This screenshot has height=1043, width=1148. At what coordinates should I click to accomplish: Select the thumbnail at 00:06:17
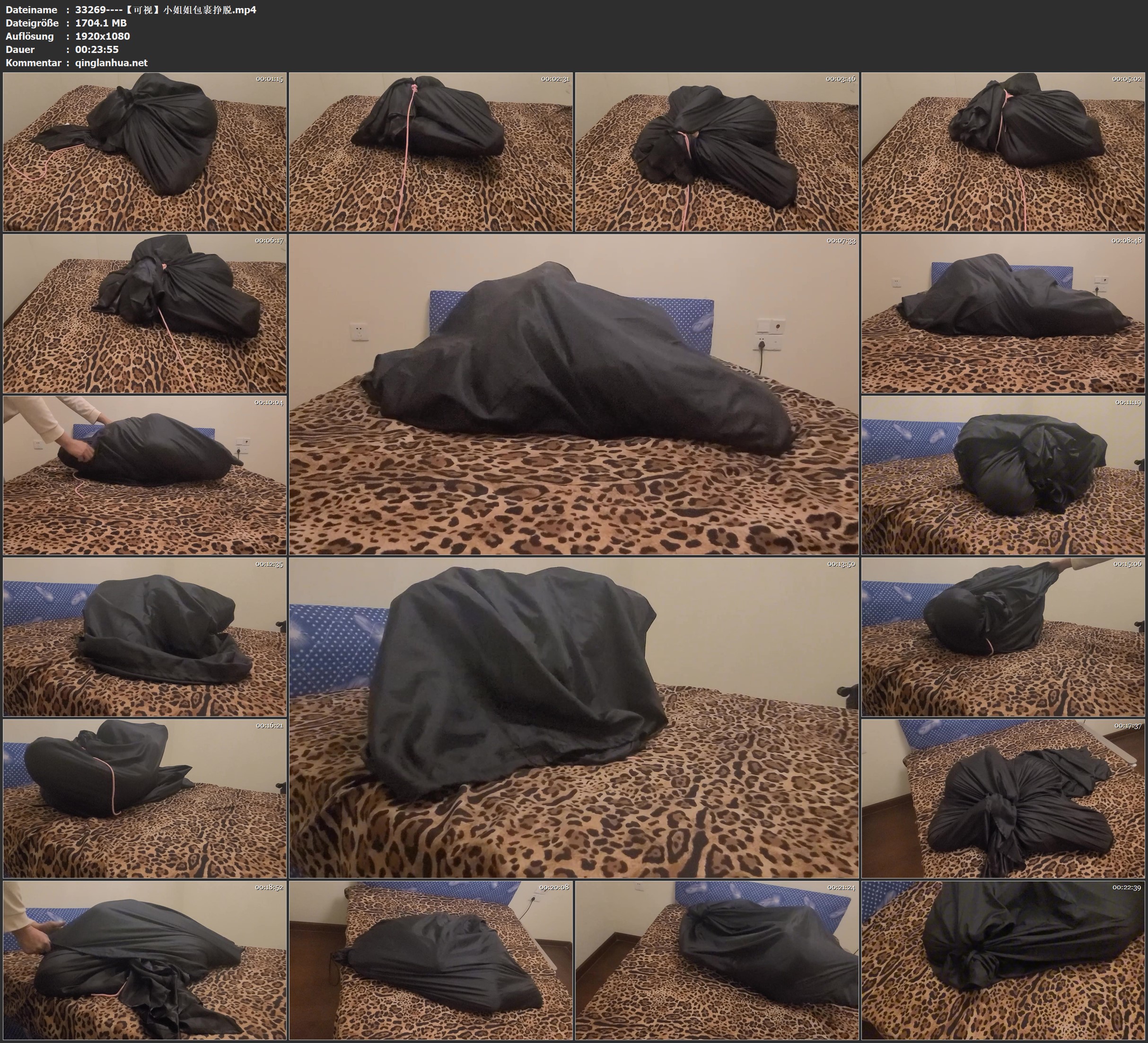[x=145, y=313]
